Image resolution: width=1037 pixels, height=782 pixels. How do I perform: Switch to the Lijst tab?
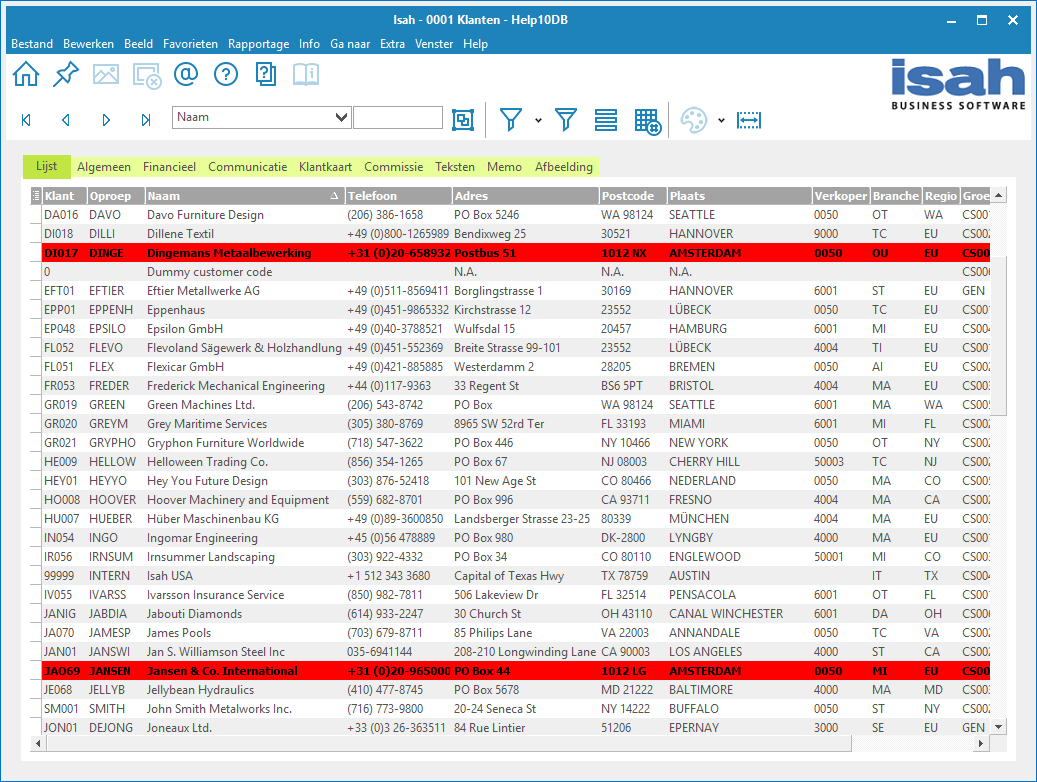tap(46, 166)
